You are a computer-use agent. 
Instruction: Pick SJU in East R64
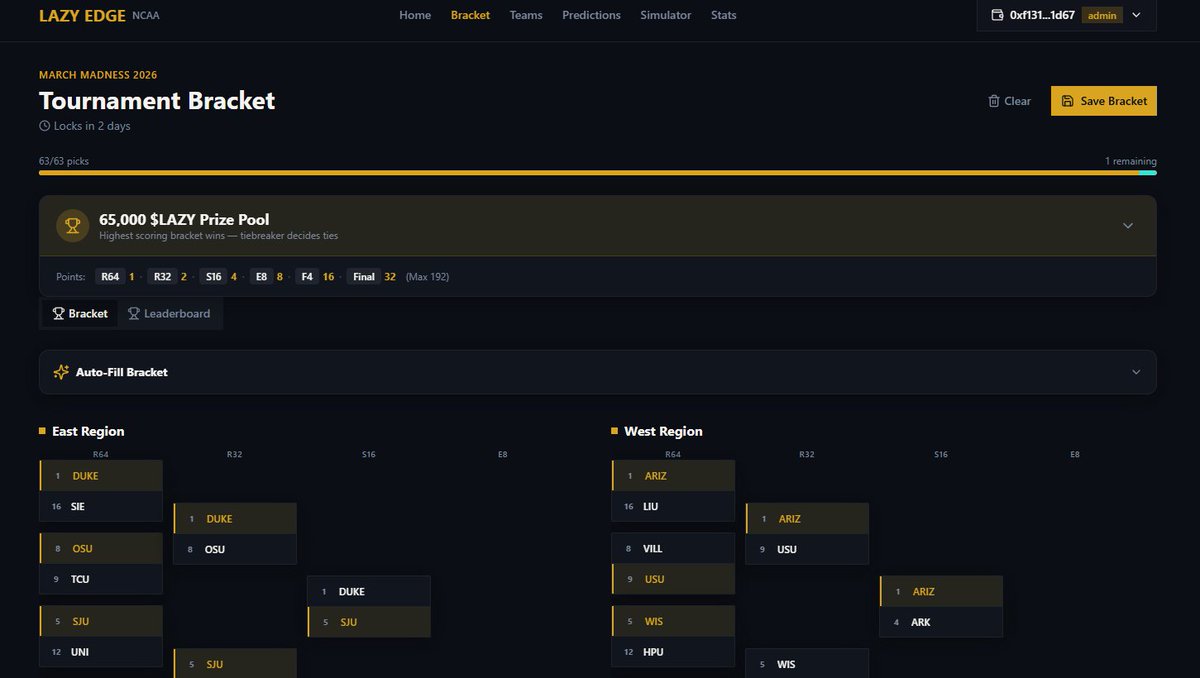pyautogui.click(x=101, y=622)
